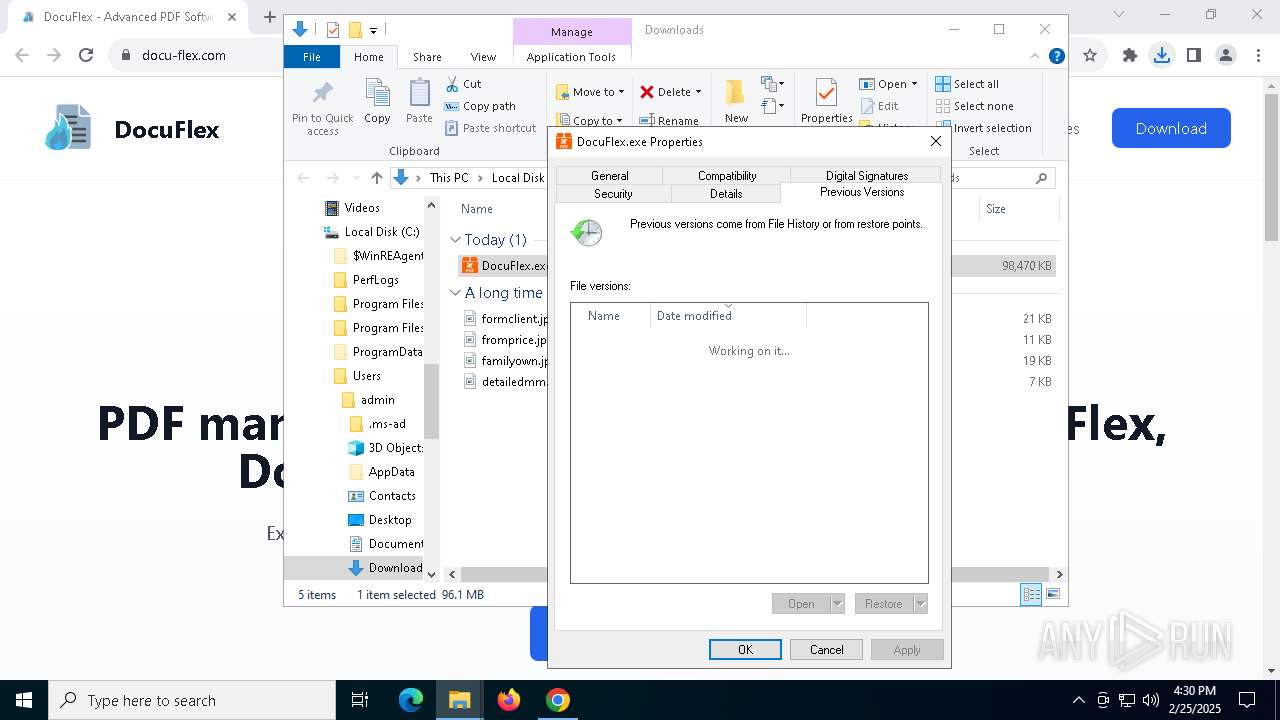Click Chrome address bar docu-flex.com

point(183,56)
